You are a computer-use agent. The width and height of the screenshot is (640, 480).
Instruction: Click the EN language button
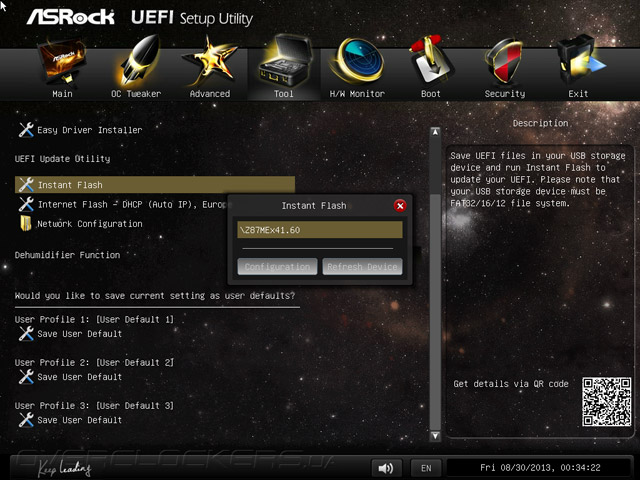click(426, 468)
